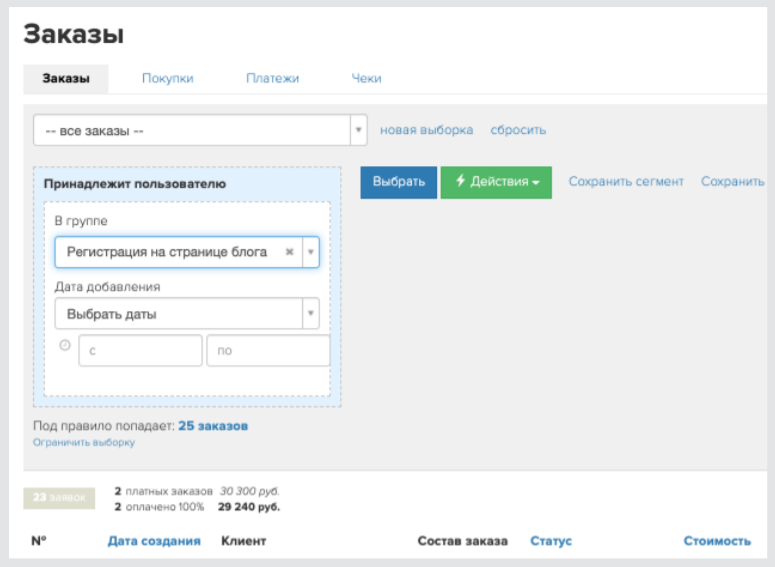Image resolution: width=775 pixels, height=567 pixels.
Task: Click the 'Дата добавления' label
Action: pyautogui.click(x=107, y=287)
